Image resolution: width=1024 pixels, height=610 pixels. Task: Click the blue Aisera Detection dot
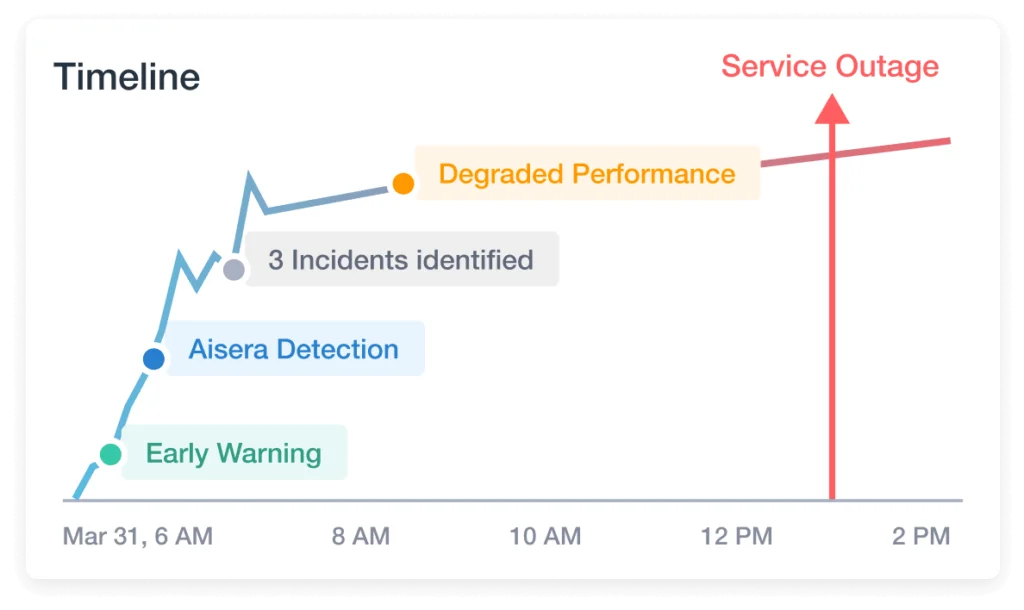pos(153,358)
